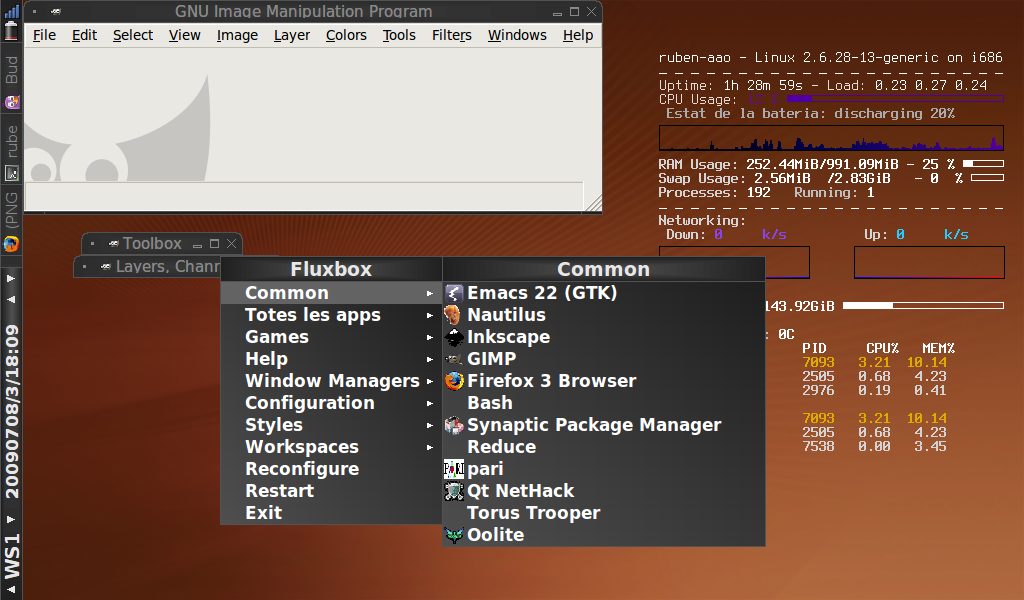Click the 'Processes: 192' text

coord(714,193)
